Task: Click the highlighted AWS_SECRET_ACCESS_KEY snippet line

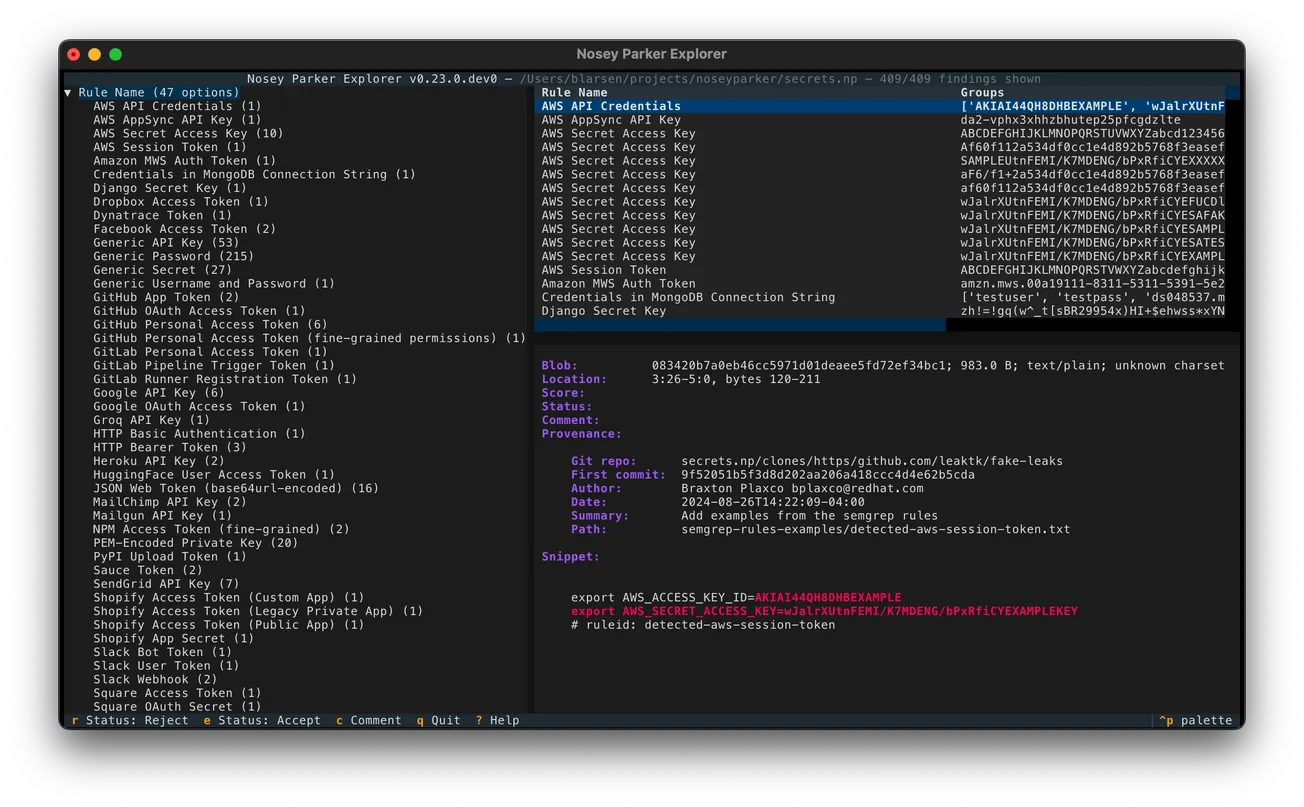Action: pyautogui.click(x=826, y=610)
